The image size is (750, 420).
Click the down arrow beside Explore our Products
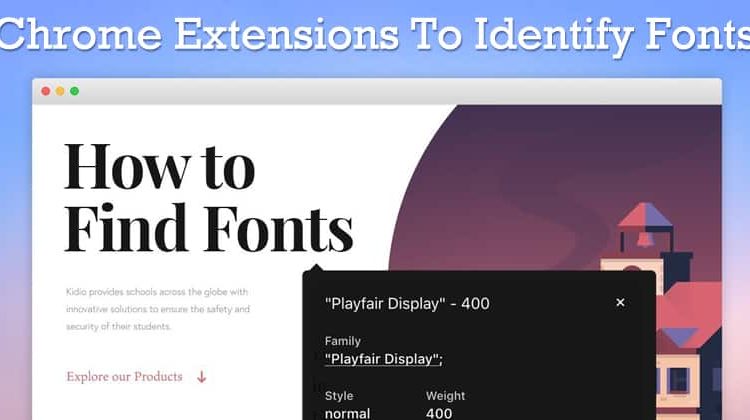(x=202, y=377)
